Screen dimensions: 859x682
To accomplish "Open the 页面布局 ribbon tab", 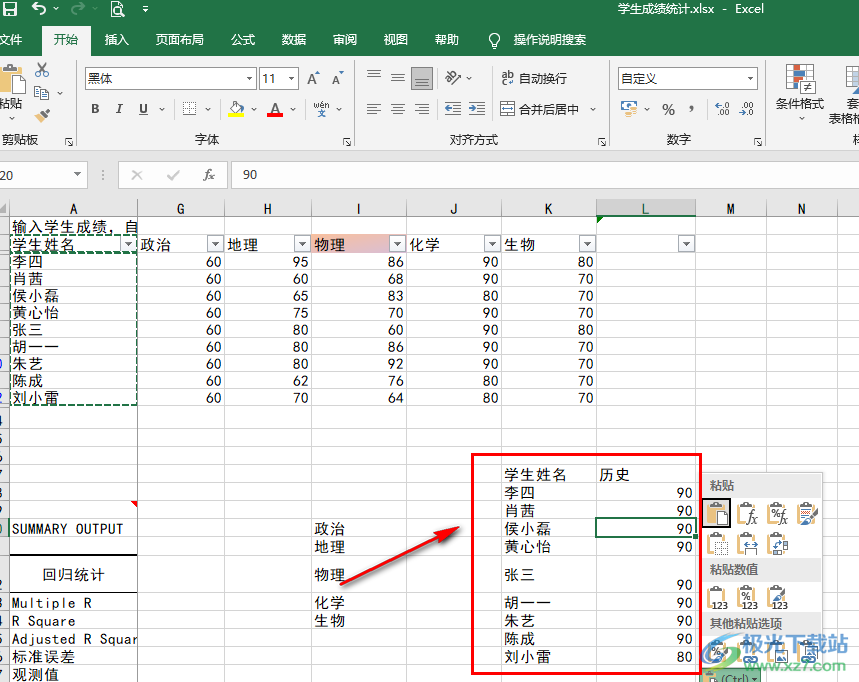I will [x=180, y=39].
